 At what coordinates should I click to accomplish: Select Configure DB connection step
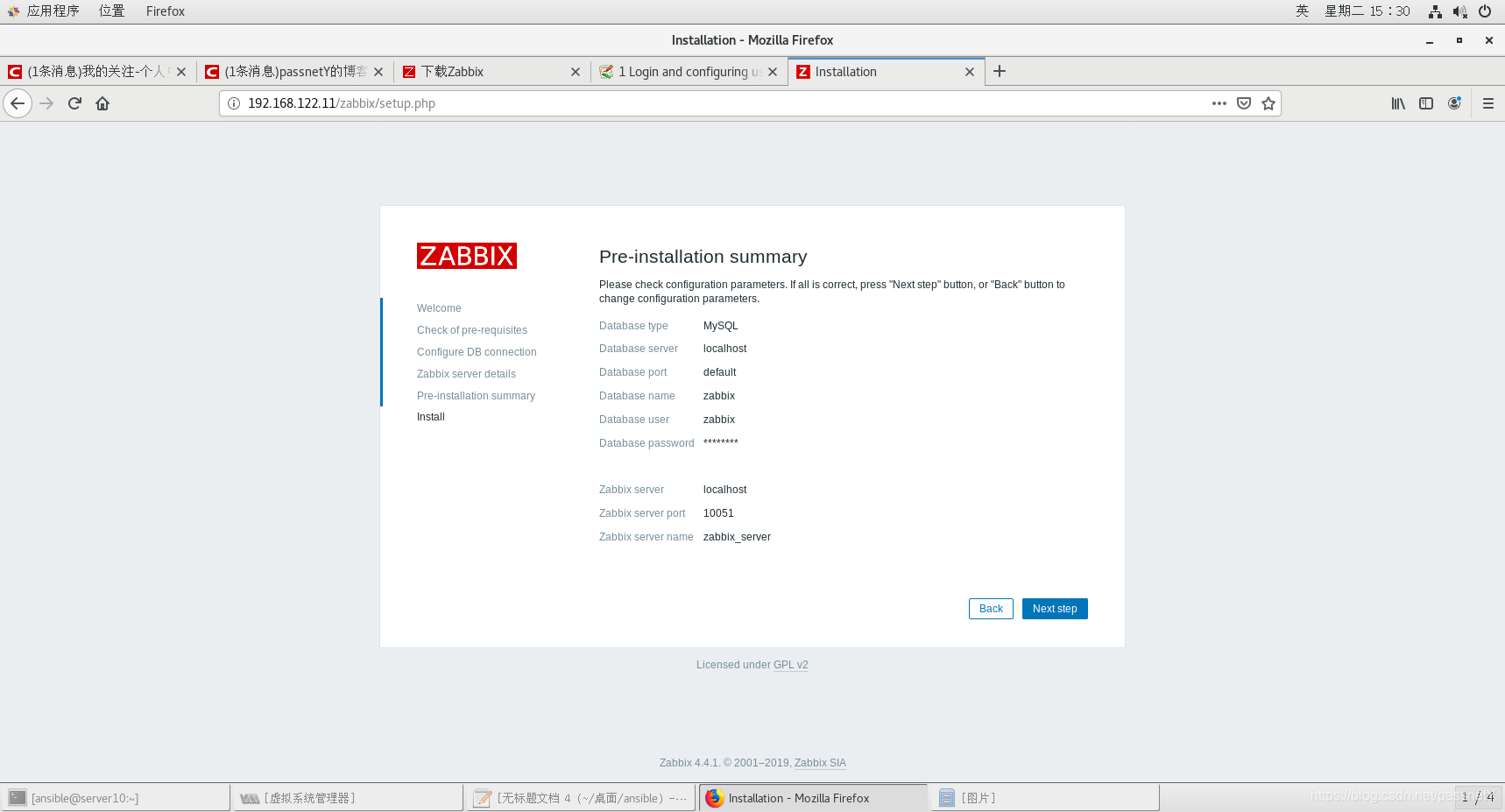[x=477, y=352]
